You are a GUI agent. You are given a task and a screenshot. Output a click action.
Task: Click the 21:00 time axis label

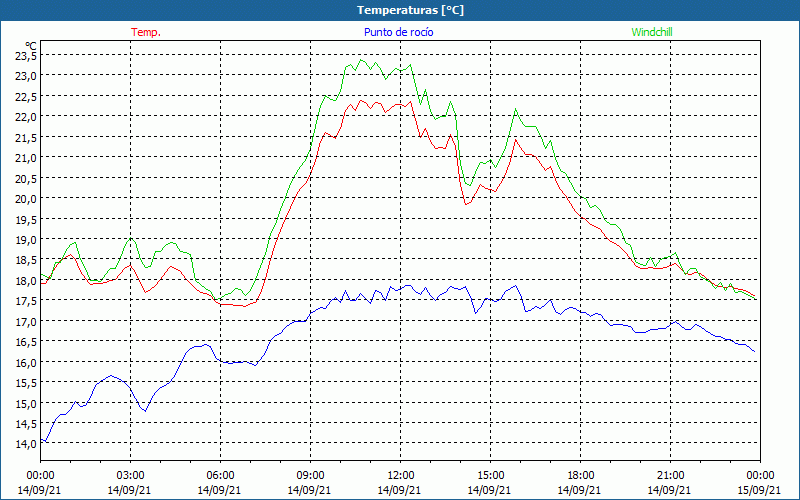pyautogui.click(x=670, y=476)
